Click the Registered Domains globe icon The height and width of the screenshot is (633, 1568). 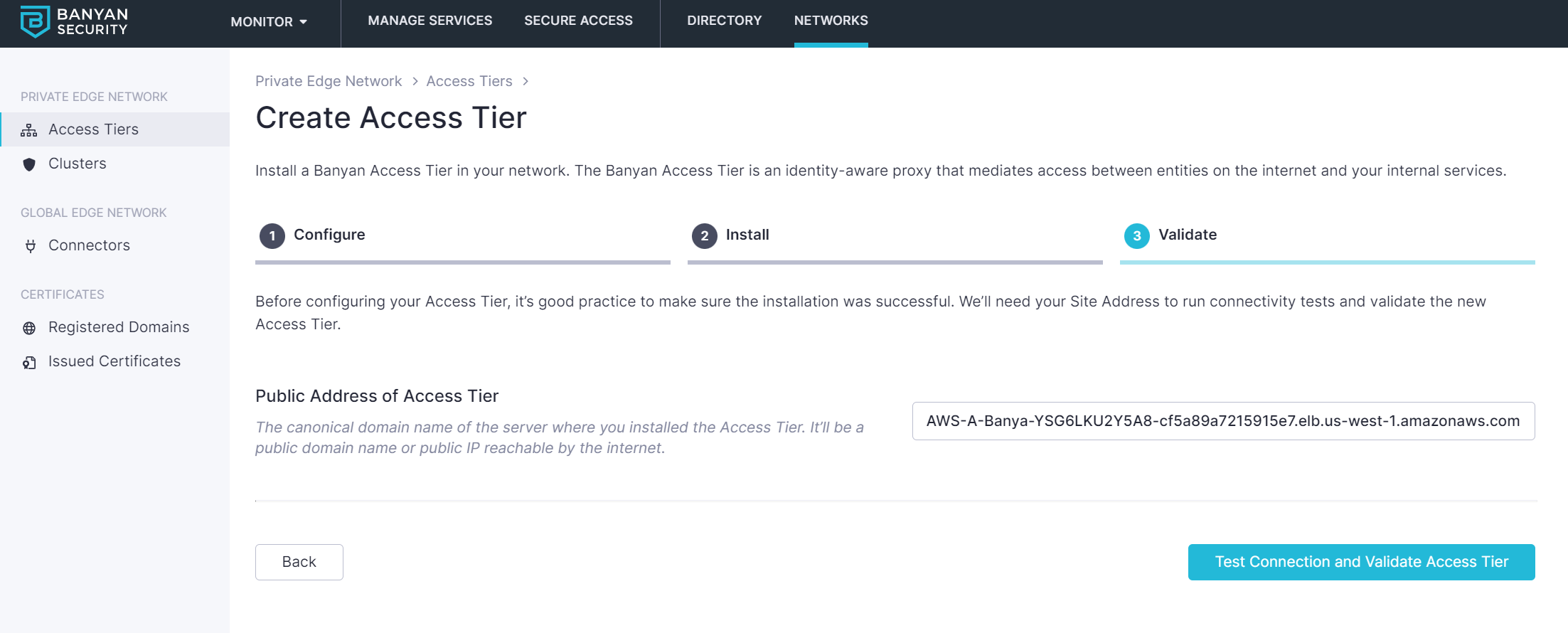coord(29,328)
